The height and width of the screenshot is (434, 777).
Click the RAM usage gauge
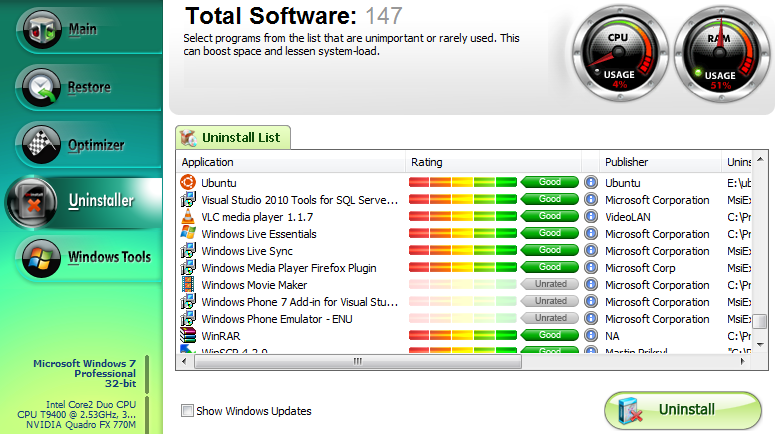[722, 54]
